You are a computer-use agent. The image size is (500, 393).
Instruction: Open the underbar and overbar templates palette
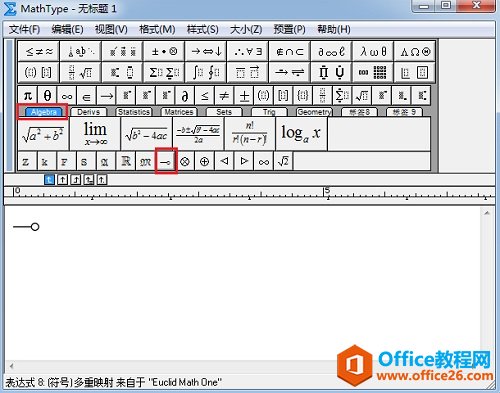pyautogui.click(x=248, y=72)
